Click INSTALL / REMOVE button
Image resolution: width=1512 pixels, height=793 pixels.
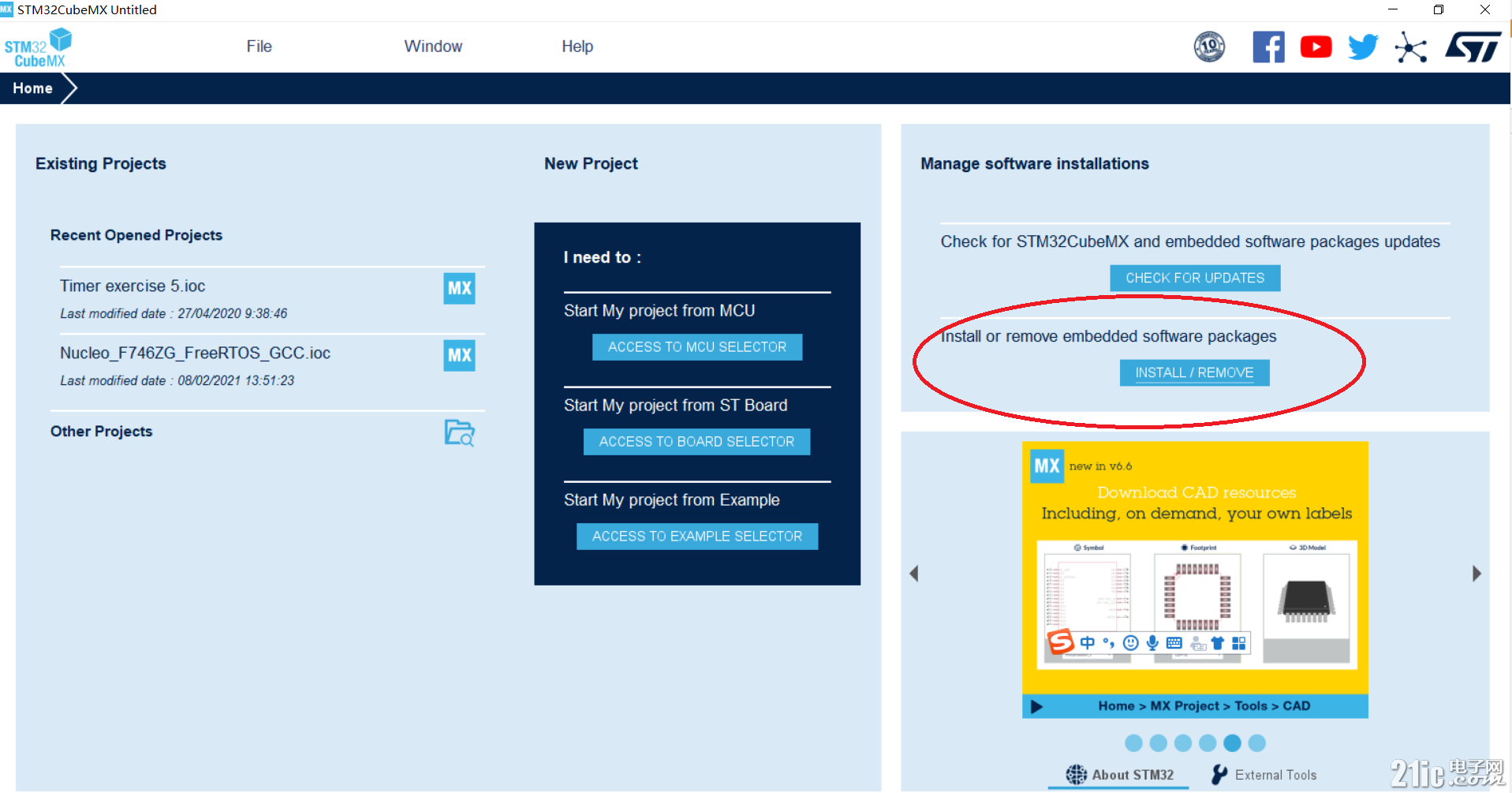coord(1194,372)
